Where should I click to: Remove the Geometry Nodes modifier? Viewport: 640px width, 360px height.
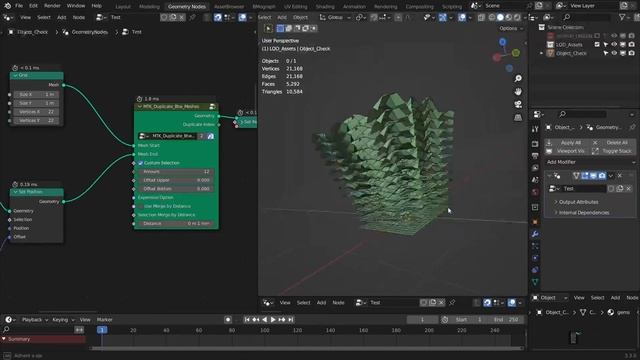620,176
